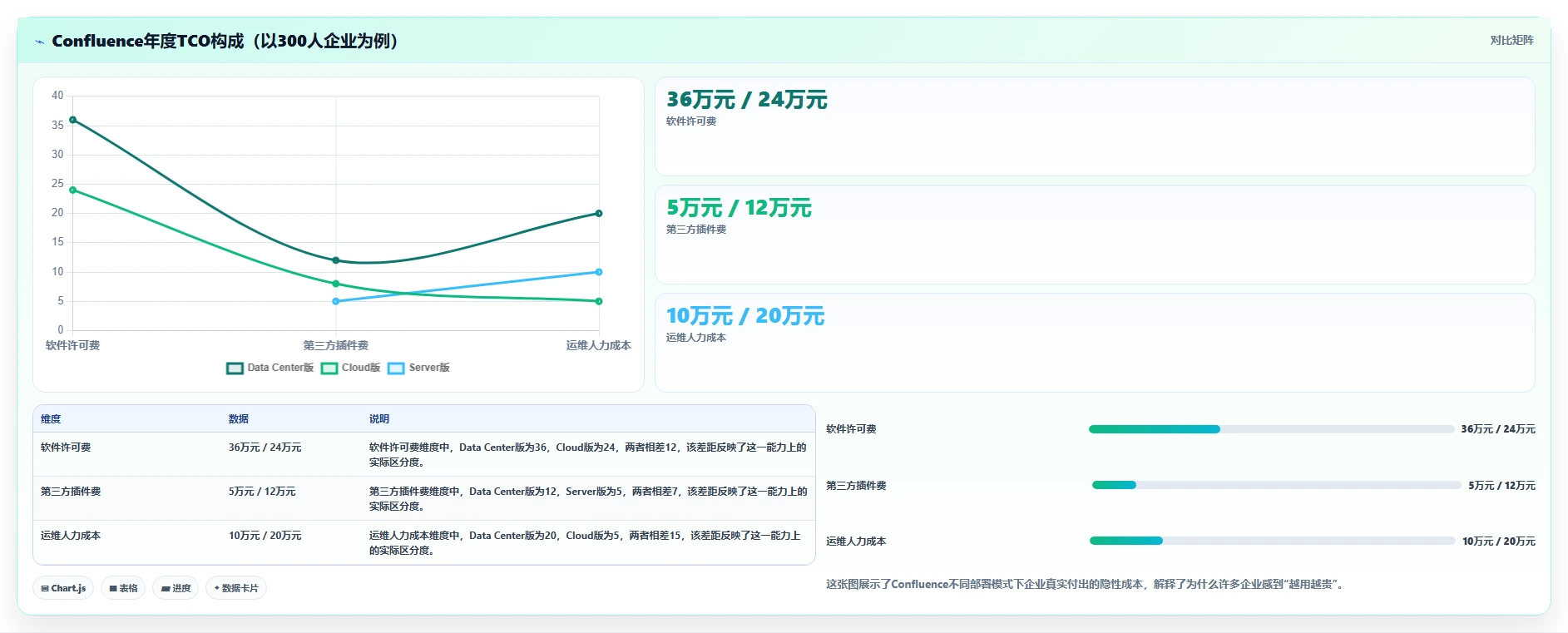Click the 5万元 / 12万元 data card
The width and height of the screenshot is (1568, 633).
click(1095, 235)
